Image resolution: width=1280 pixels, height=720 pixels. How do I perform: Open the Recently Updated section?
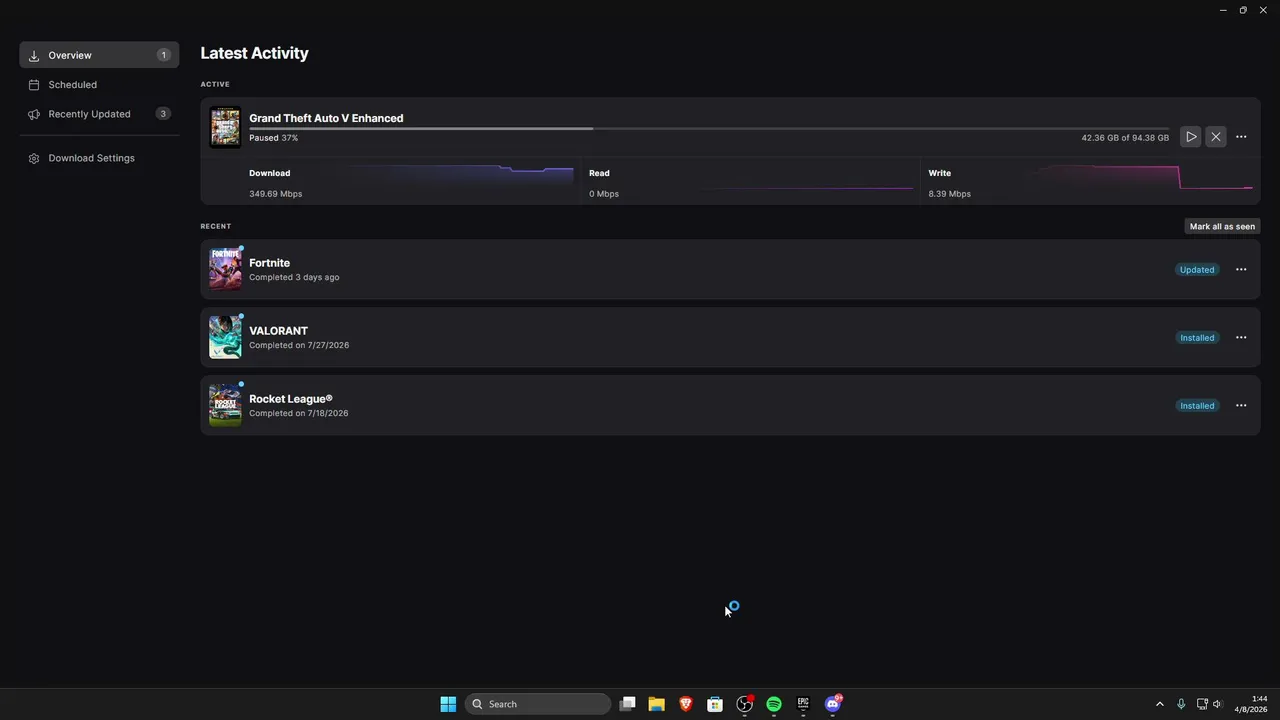click(x=99, y=114)
